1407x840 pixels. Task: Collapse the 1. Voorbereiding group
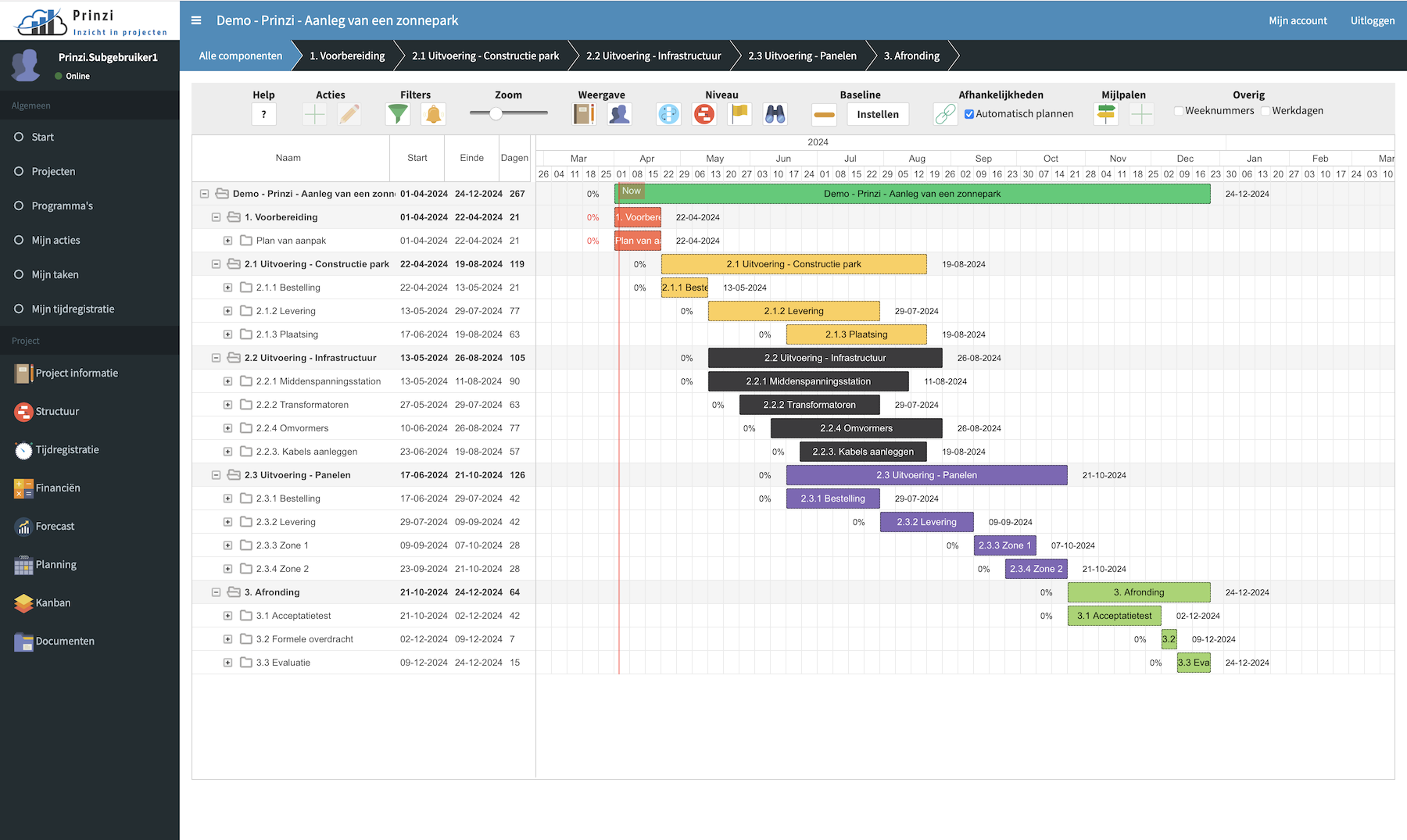tap(216, 217)
